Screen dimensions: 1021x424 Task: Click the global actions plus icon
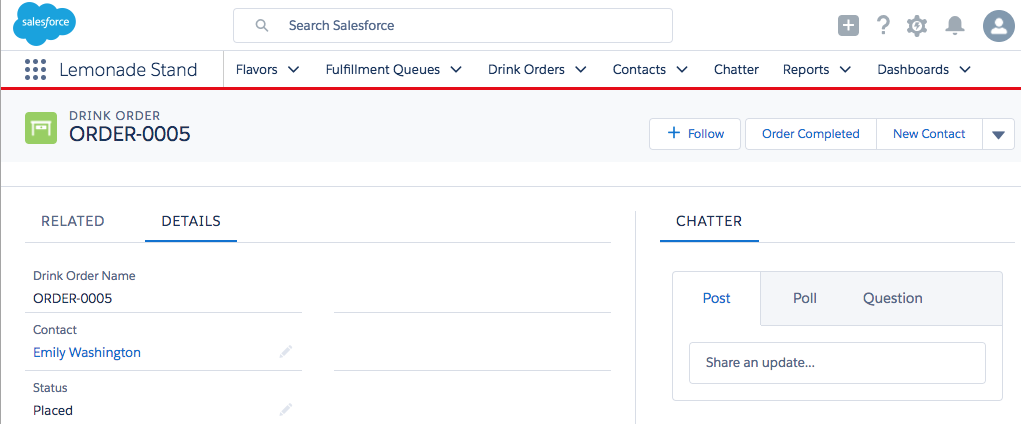(848, 26)
